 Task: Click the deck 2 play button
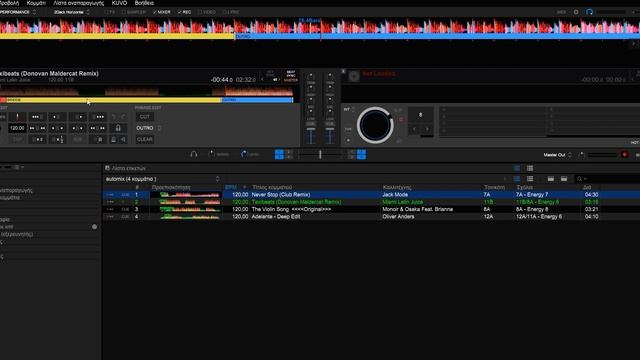348,140
